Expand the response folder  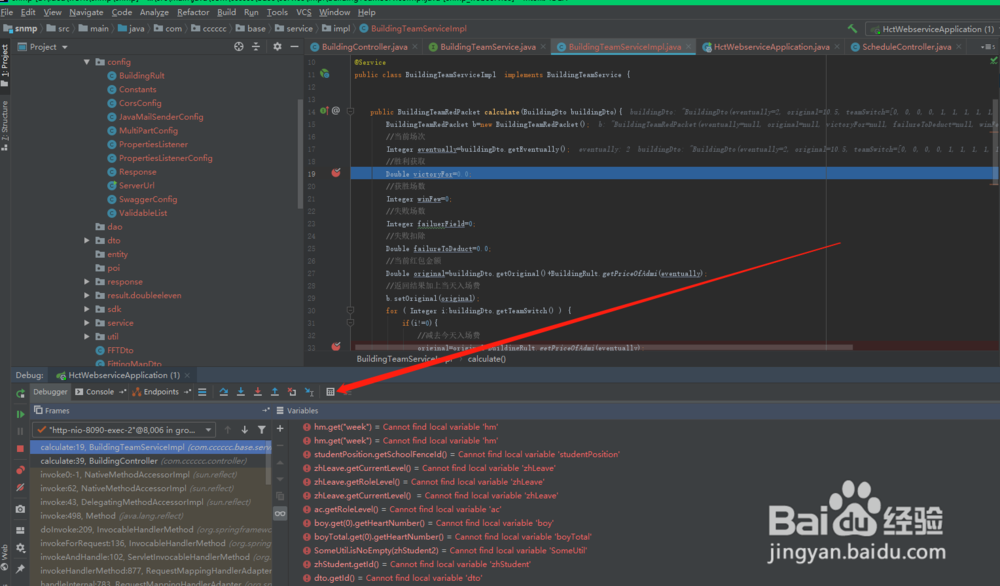tap(87, 281)
